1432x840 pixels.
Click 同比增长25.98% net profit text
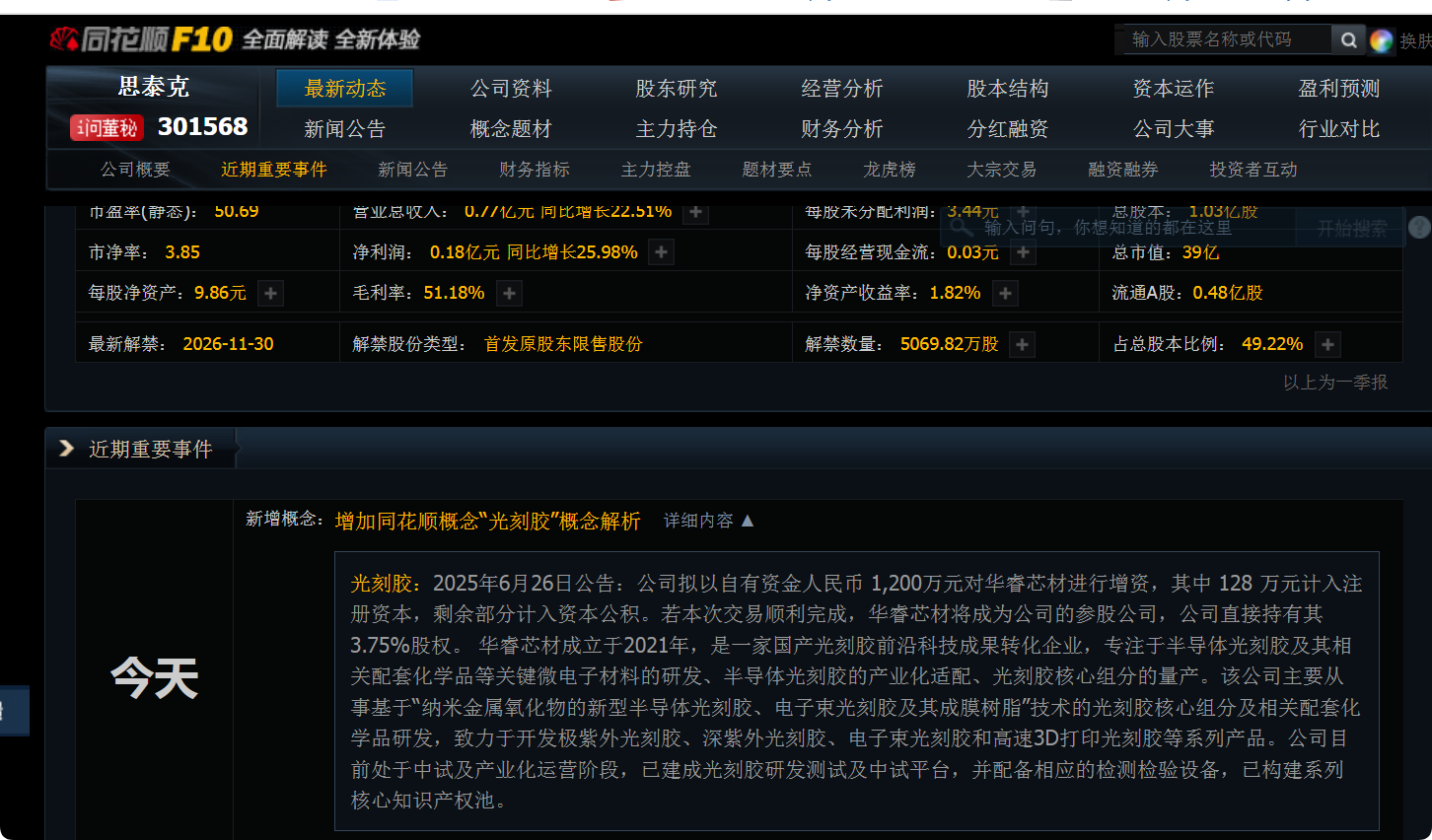572,252
